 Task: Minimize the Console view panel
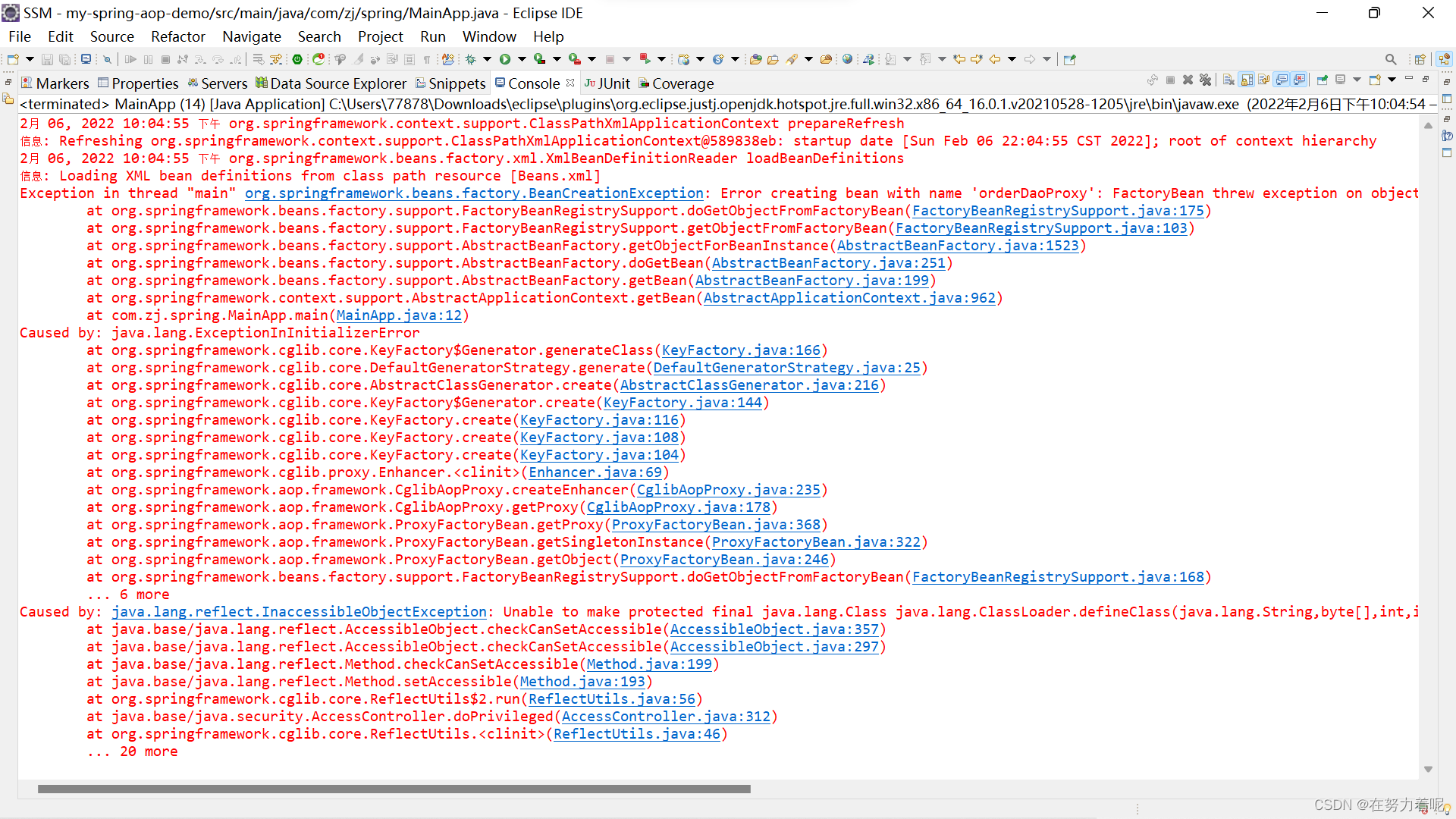(x=1409, y=78)
